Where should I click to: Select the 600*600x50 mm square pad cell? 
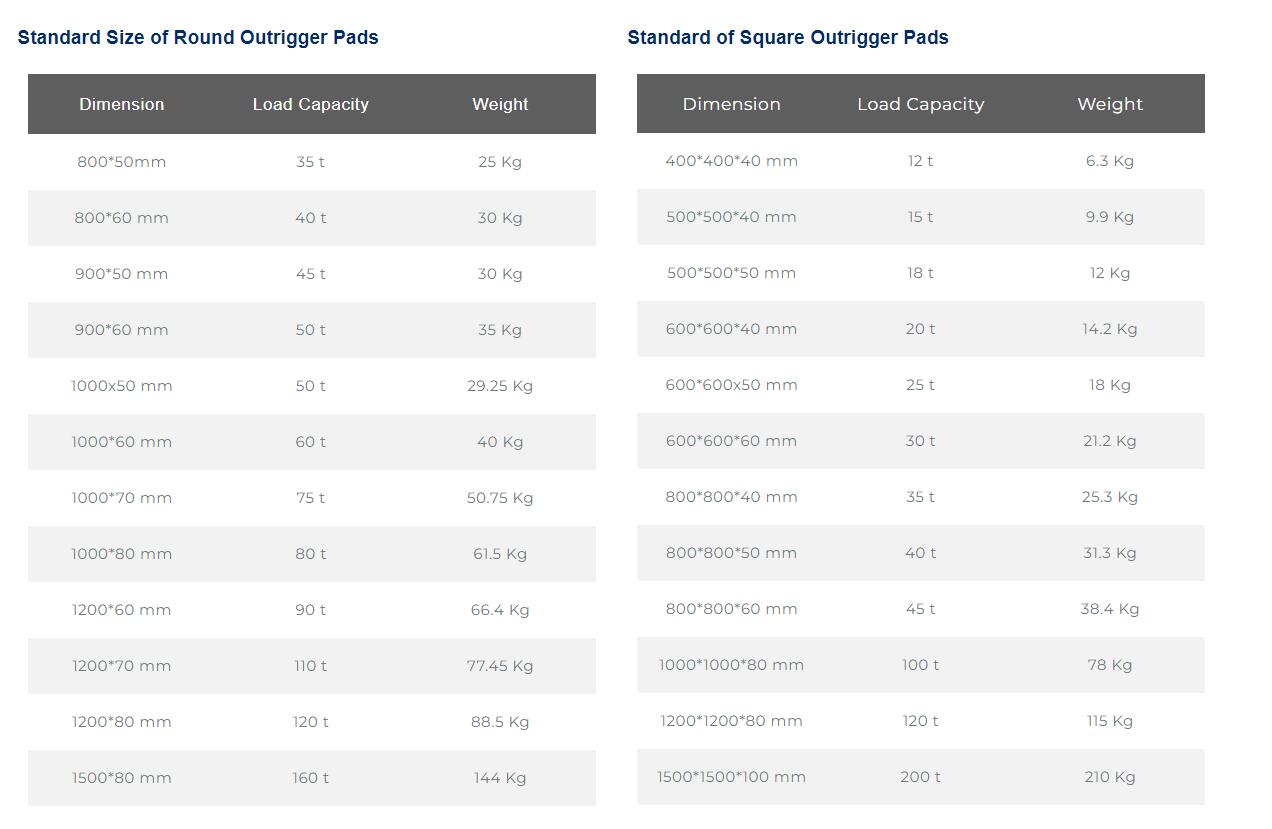[x=732, y=385]
